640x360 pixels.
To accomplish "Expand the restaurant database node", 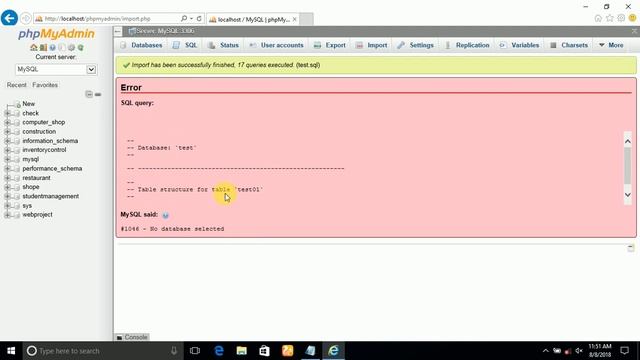I will point(7,178).
